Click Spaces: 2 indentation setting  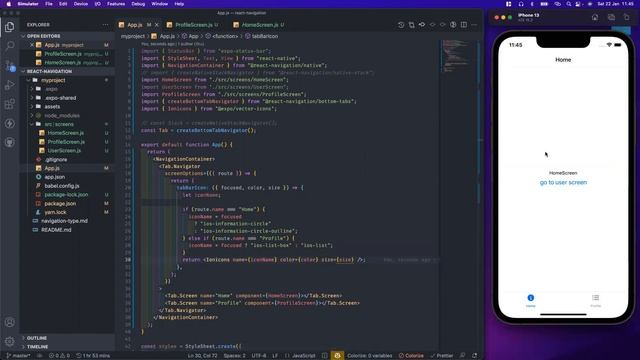click(235, 356)
